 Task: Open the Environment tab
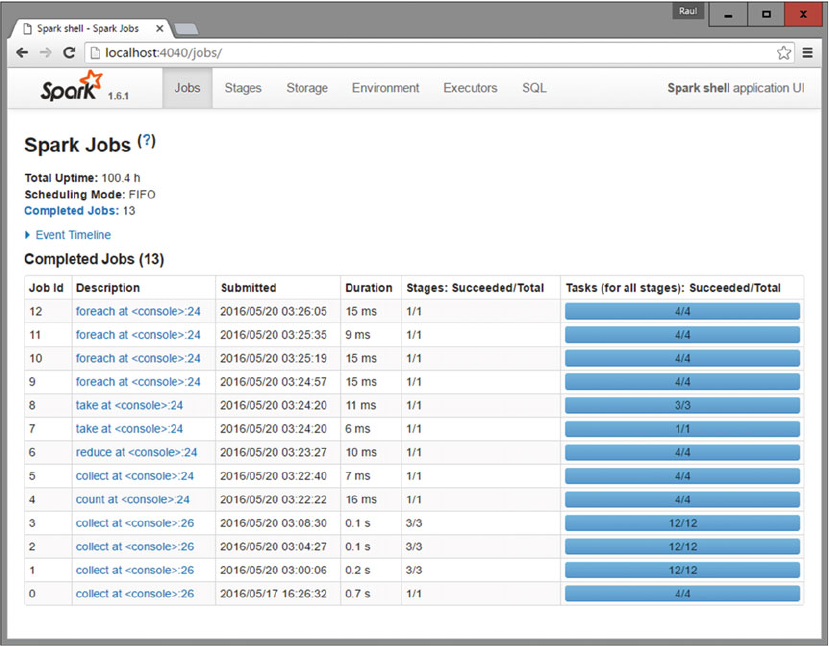click(385, 88)
